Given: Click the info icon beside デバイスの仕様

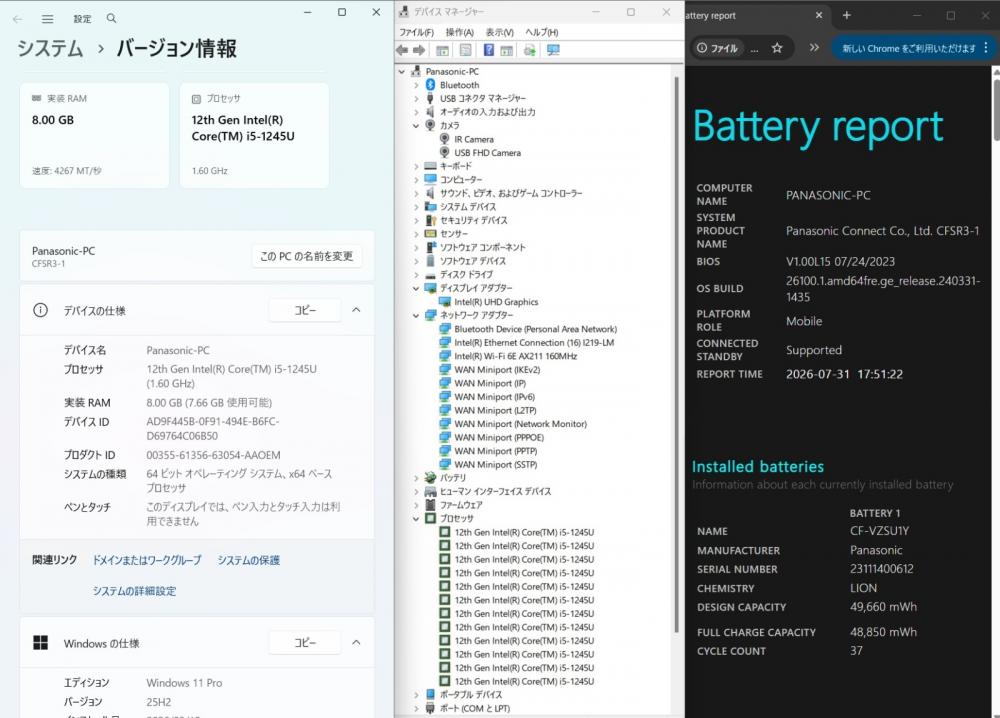Looking at the screenshot, I should tap(40, 311).
